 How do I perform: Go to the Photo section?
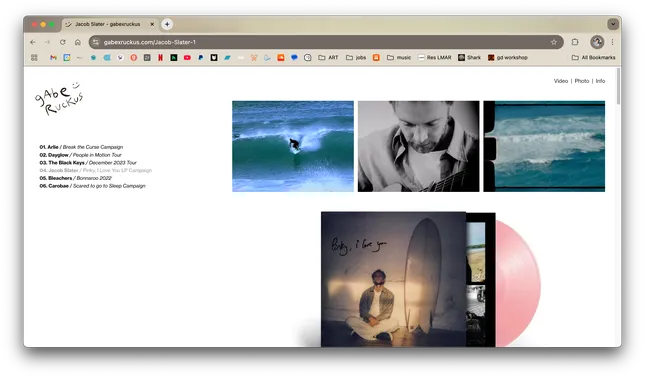(582, 81)
